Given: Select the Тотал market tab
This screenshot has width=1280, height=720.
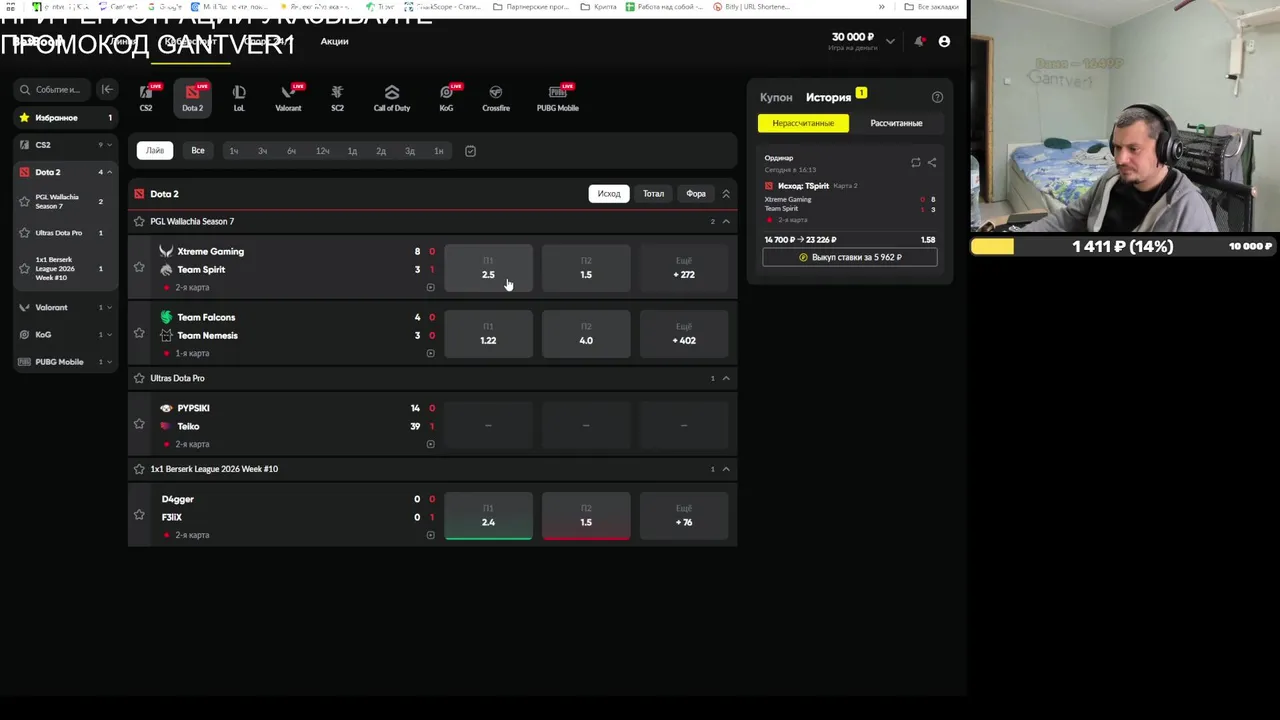Looking at the screenshot, I should pos(653,194).
